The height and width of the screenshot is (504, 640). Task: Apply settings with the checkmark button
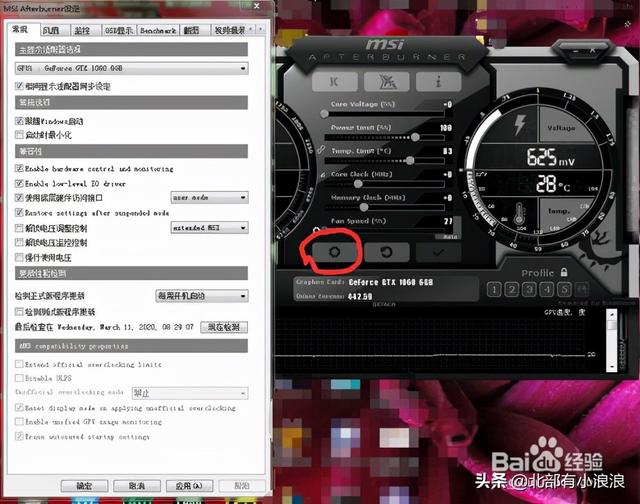(438, 252)
